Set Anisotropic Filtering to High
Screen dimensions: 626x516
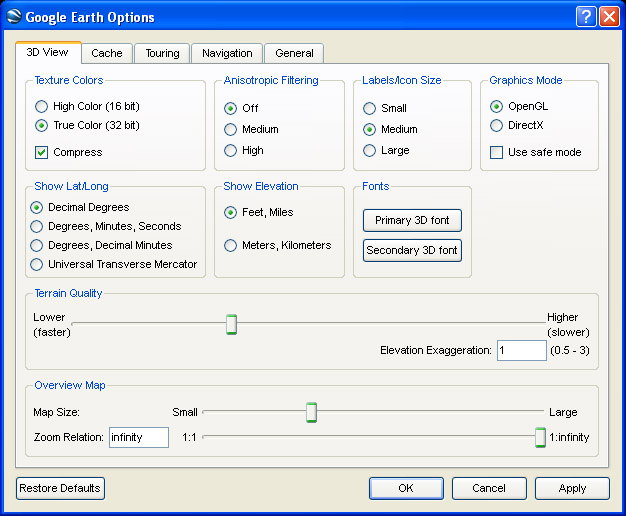[x=231, y=150]
